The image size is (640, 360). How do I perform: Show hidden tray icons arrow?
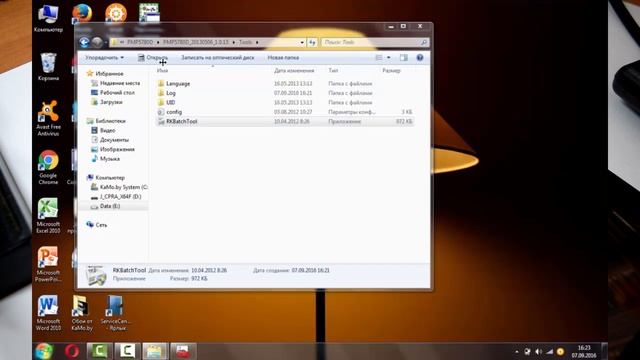[517, 351]
